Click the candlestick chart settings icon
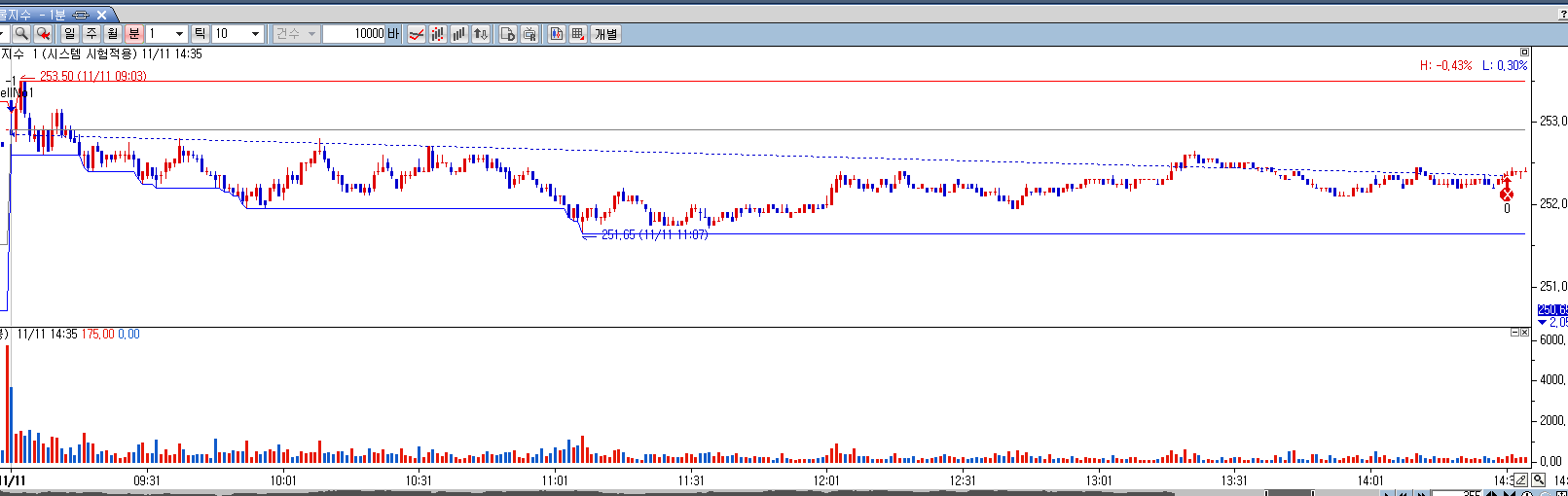This screenshot has width=1568, height=496. pyautogui.click(x=557, y=34)
